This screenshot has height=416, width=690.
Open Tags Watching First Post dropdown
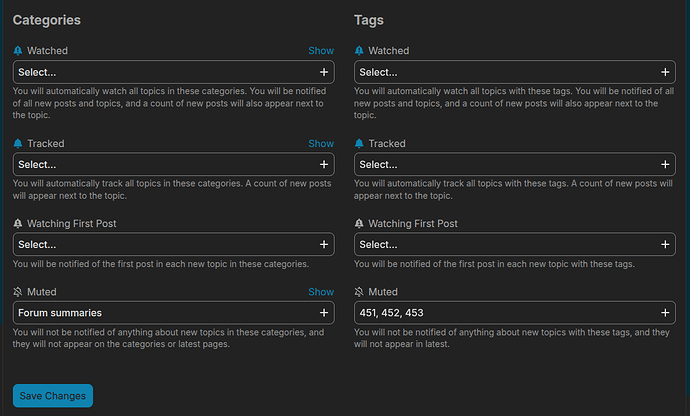[515, 245]
